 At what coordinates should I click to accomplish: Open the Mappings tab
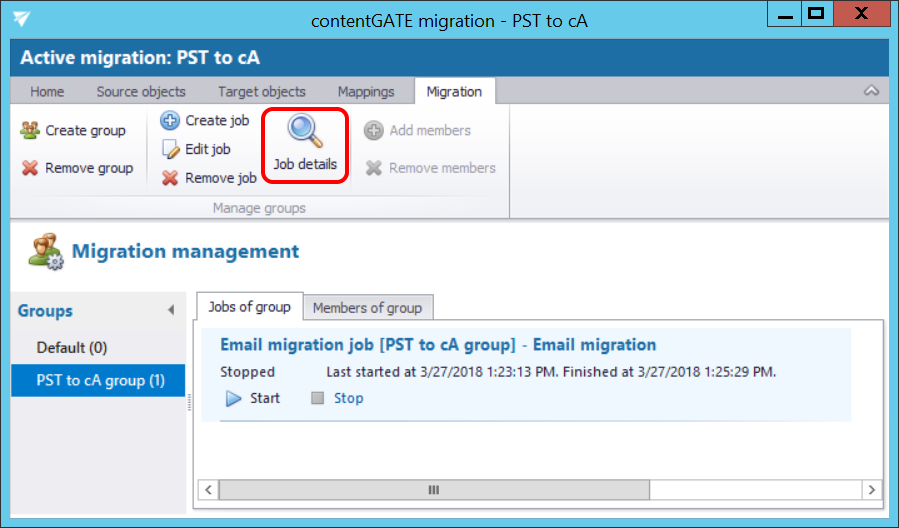[366, 92]
